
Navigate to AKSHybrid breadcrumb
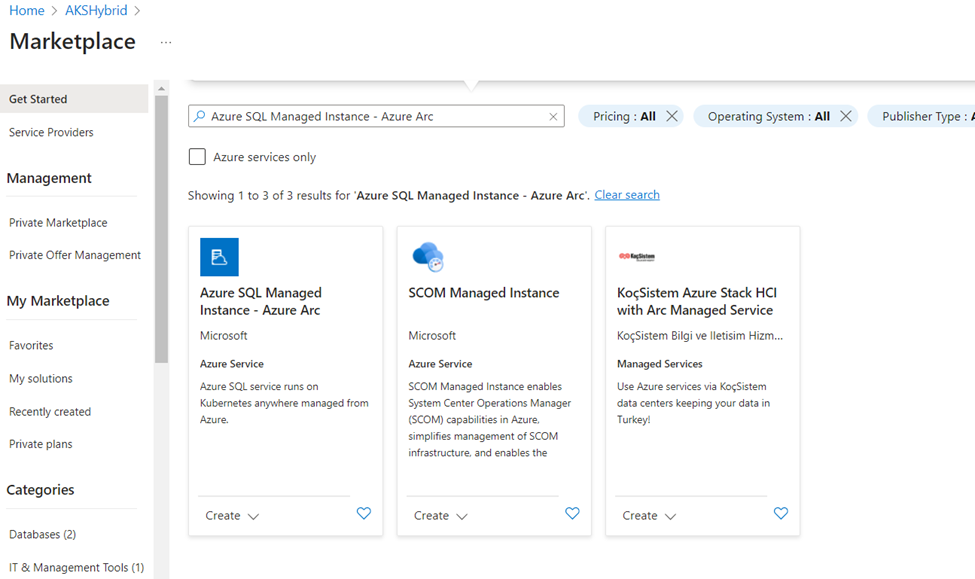[96, 11]
